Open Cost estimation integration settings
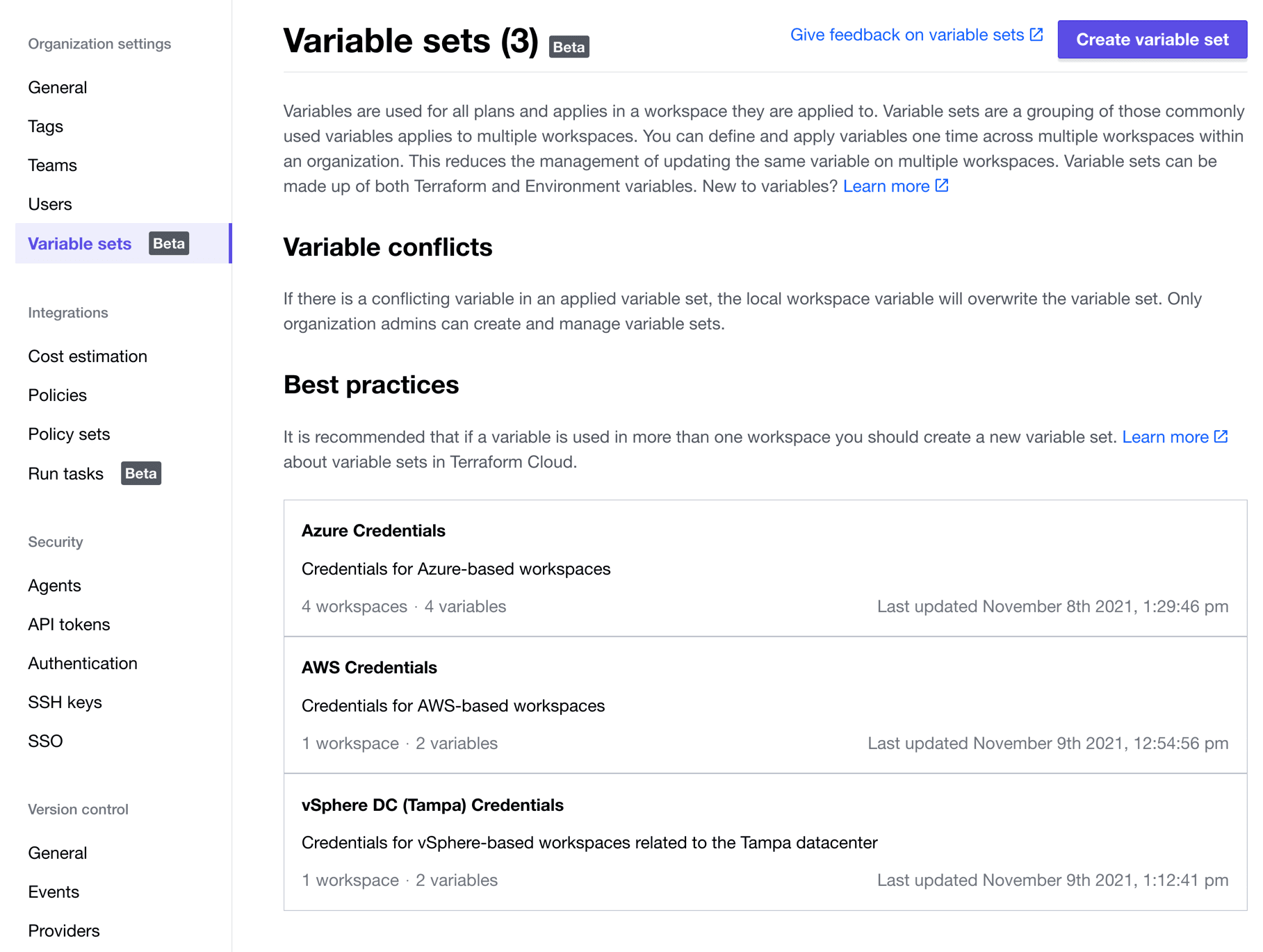Screen dimensions: 1263x952 tap(88, 356)
